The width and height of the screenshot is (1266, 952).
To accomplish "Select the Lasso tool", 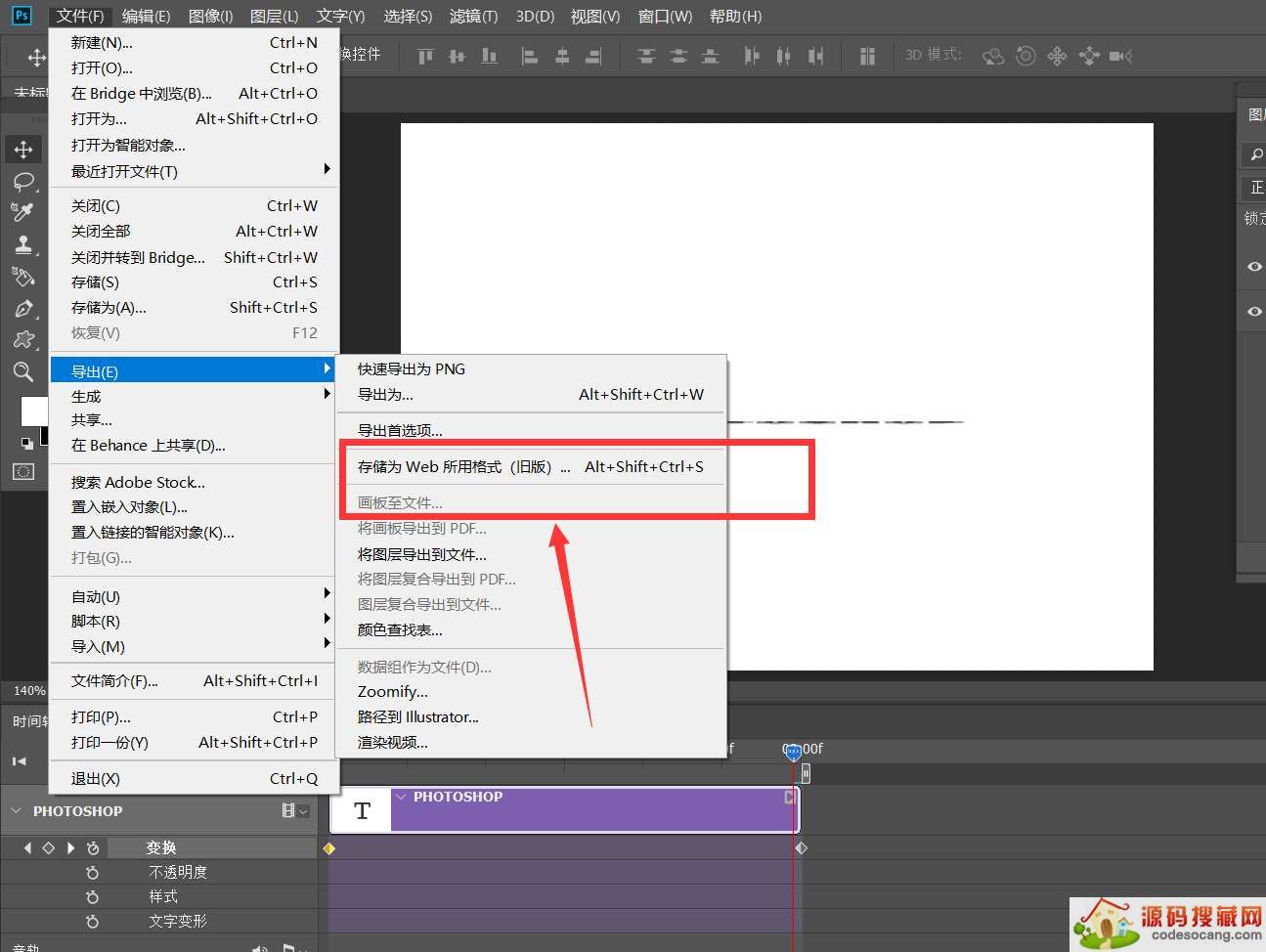I will [x=23, y=182].
